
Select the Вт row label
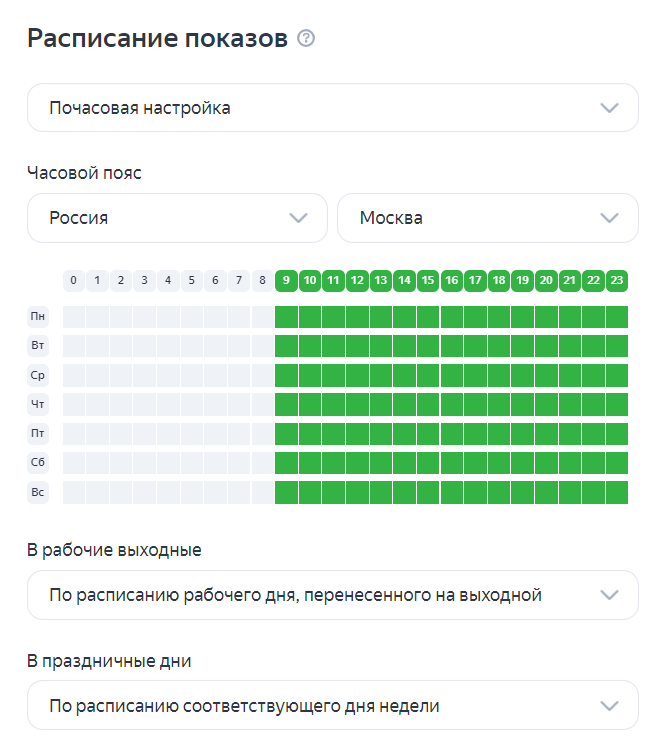tap(38, 346)
